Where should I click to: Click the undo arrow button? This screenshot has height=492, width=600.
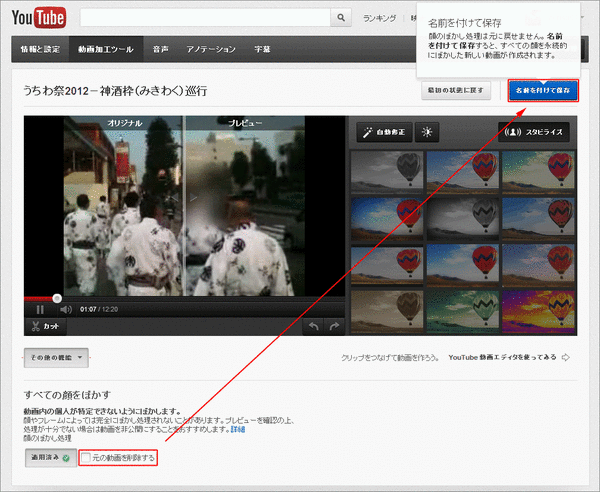pyautogui.click(x=313, y=326)
